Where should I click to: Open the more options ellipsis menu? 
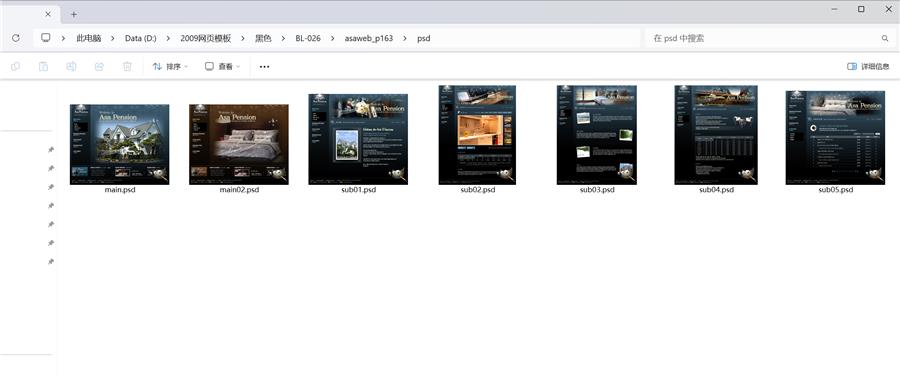(x=264, y=67)
